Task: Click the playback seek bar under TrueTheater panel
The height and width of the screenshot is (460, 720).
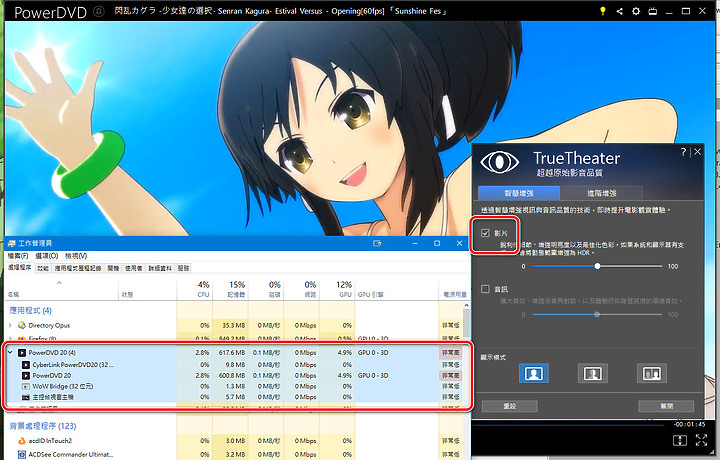Action: click(568, 426)
